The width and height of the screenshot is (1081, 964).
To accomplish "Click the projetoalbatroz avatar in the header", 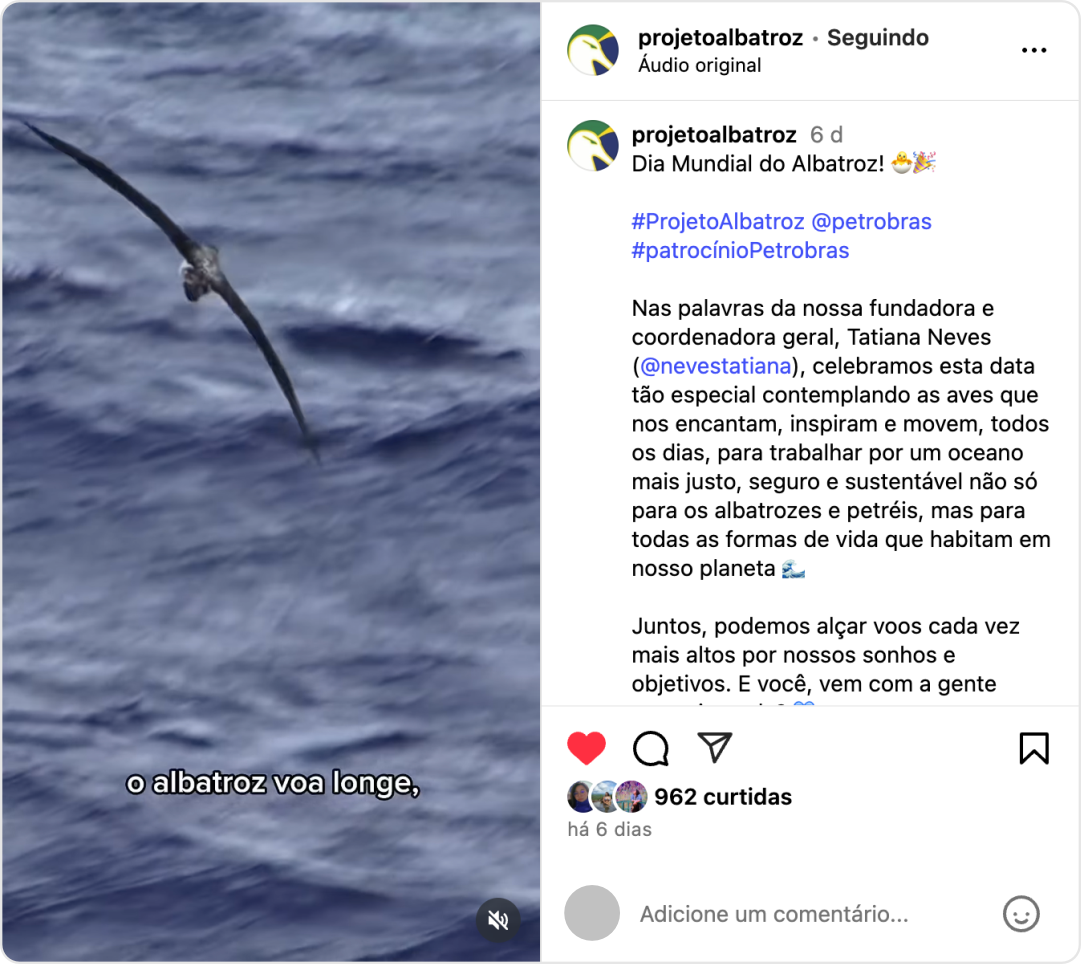I will coord(592,50).
